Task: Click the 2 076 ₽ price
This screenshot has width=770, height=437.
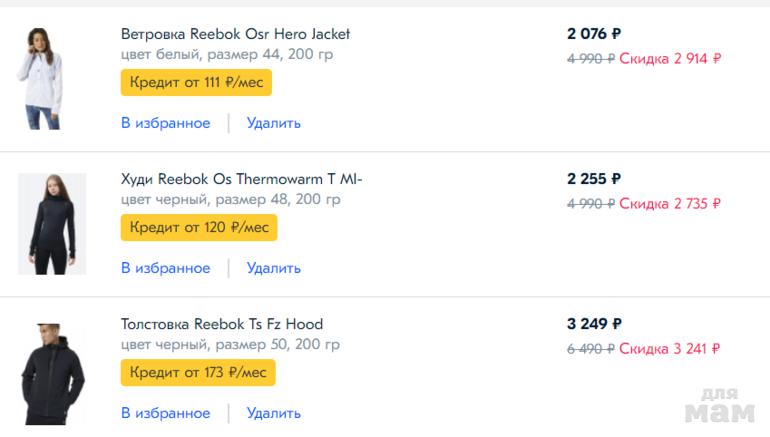Action: (x=593, y=34)
